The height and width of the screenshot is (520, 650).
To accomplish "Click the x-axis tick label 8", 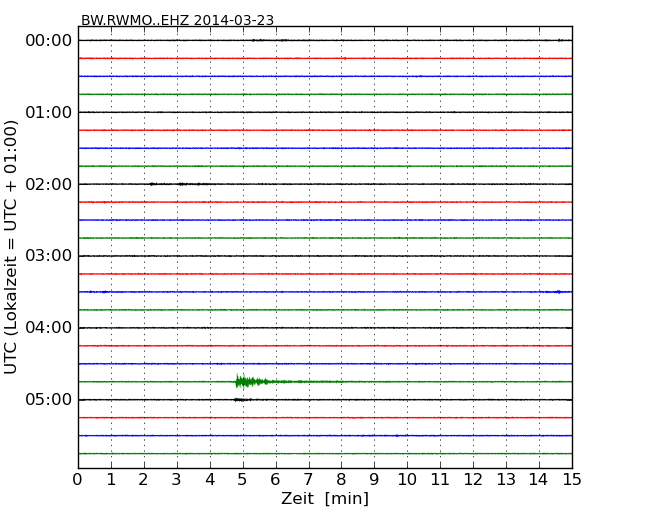I will [341, 480].
